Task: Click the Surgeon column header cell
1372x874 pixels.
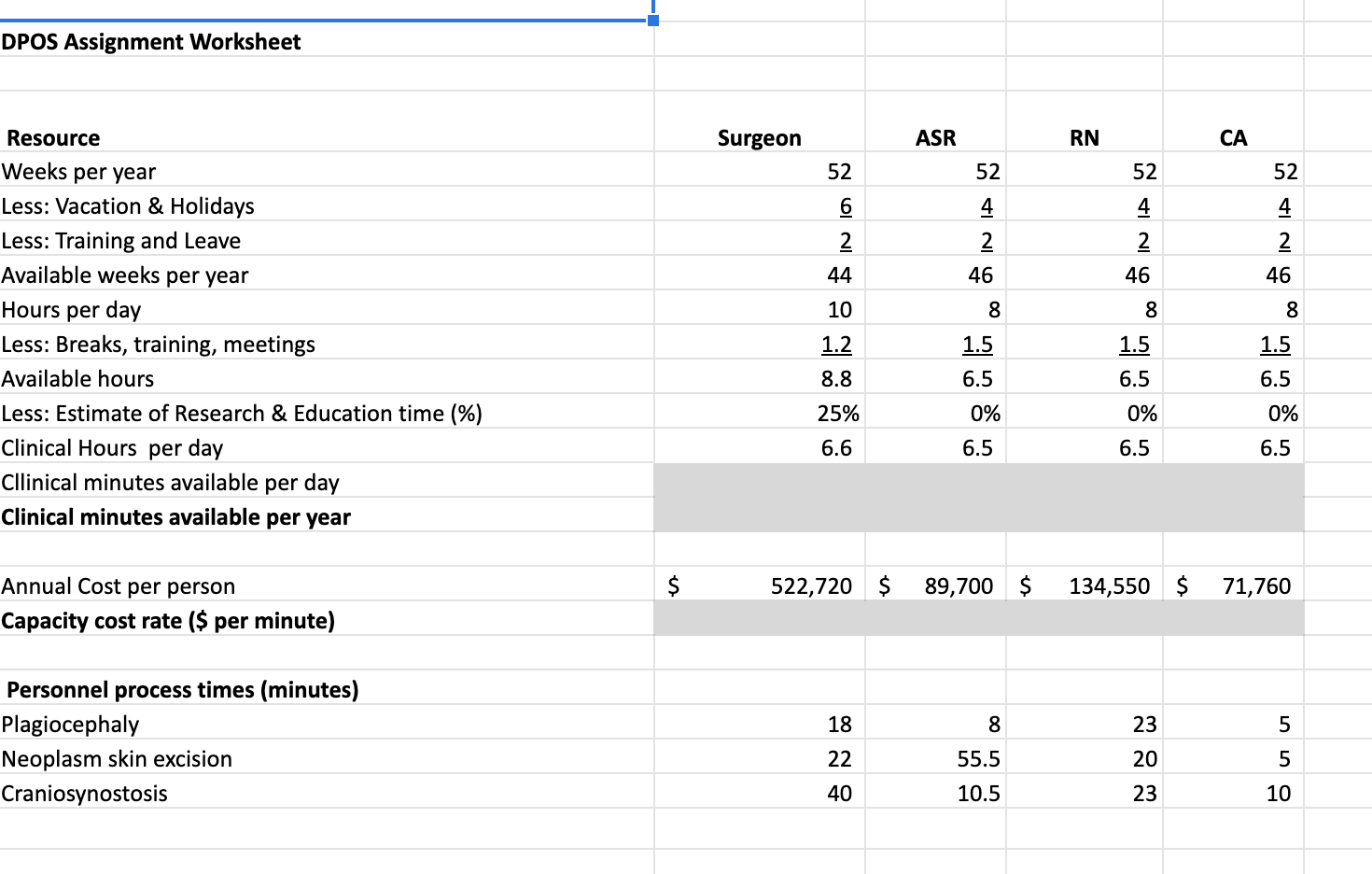Action: (759, 137)
